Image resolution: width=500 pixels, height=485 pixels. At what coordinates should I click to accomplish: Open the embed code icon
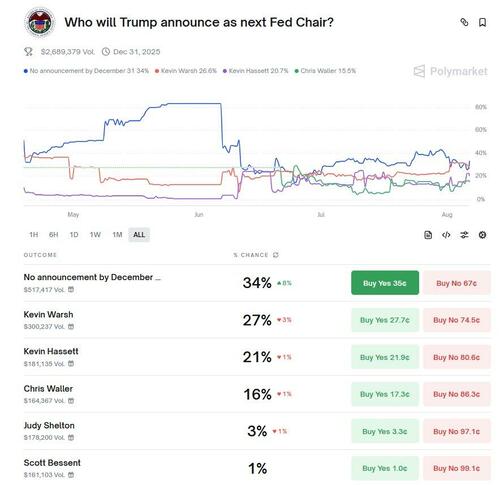[x=446, y=235]
